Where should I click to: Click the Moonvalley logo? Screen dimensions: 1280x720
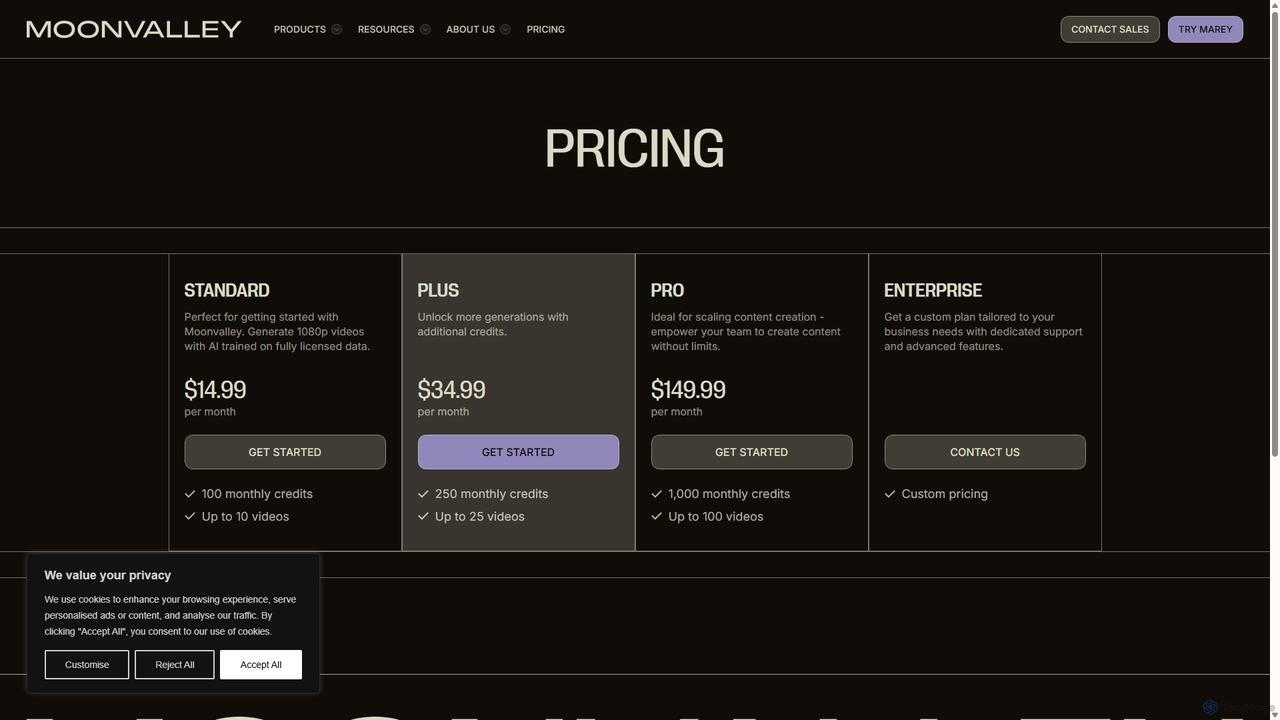pos(134,29)
